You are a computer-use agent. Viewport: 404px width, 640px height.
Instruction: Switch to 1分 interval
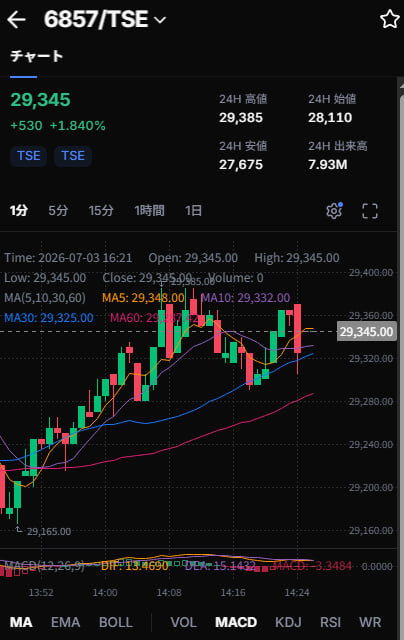pos(19,211)
